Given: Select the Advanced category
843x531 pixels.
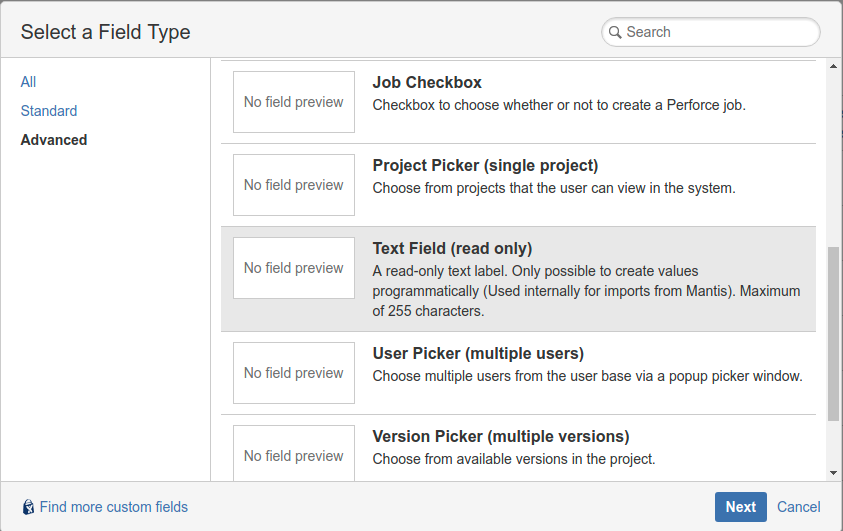Looking at the screenshot, I should [x=54, y=140].
